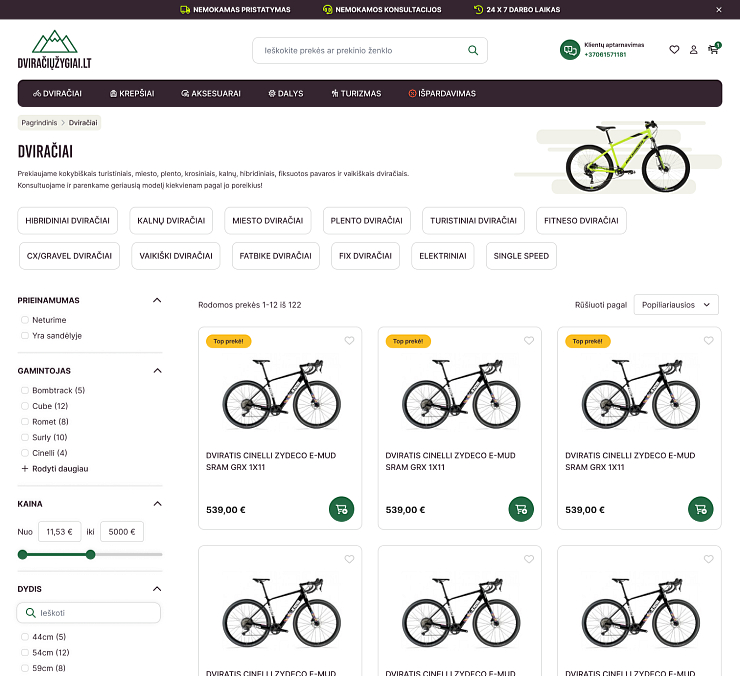Select the Kalnų dviračiai category
Screen dimensions: 740x676
pyautogui.click(x=171, y=220)
